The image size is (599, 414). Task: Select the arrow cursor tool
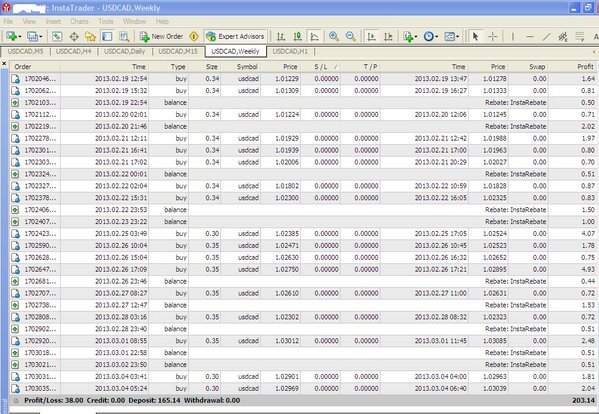click(475, 36)
